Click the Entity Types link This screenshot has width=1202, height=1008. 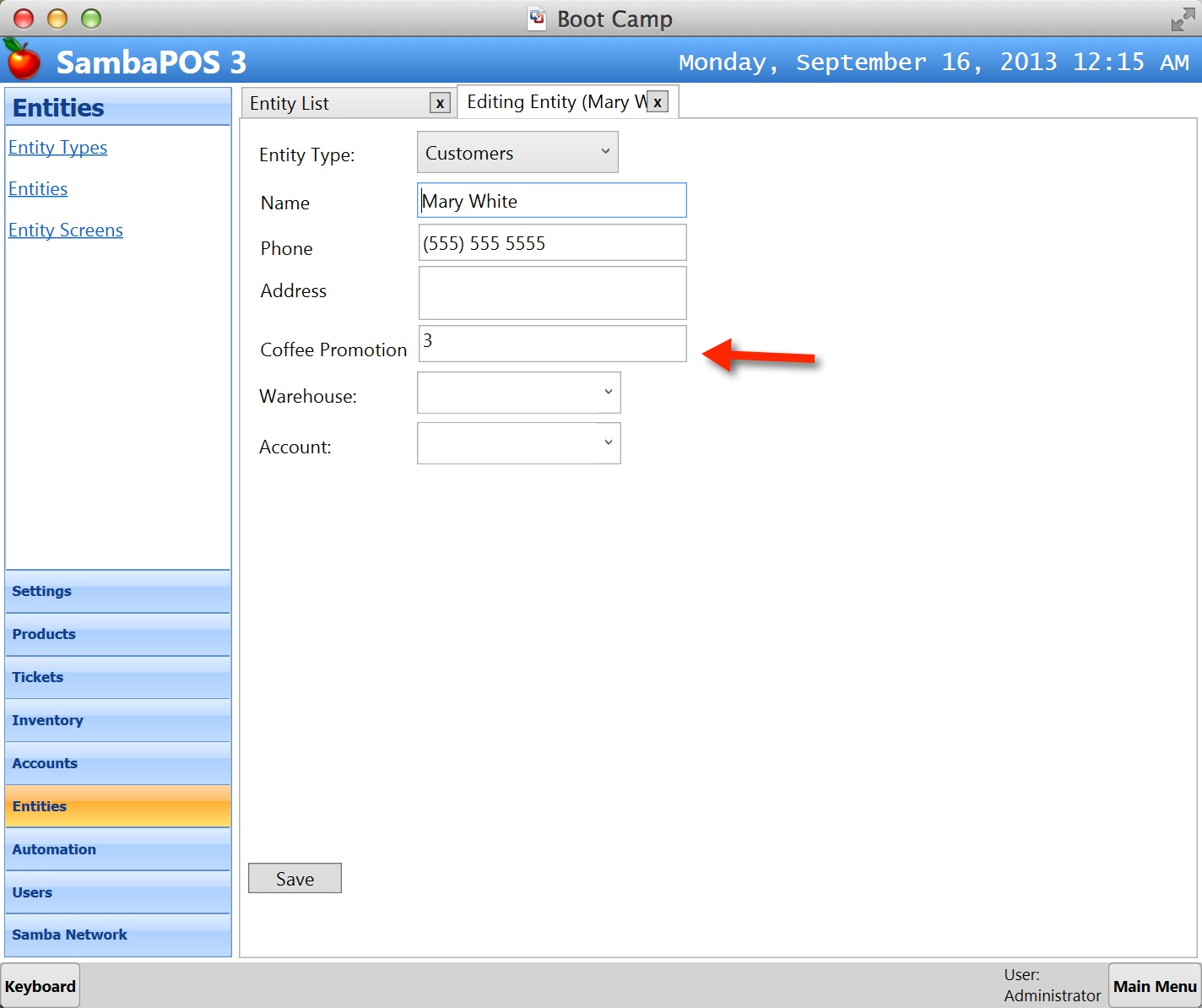click(57, 148)
